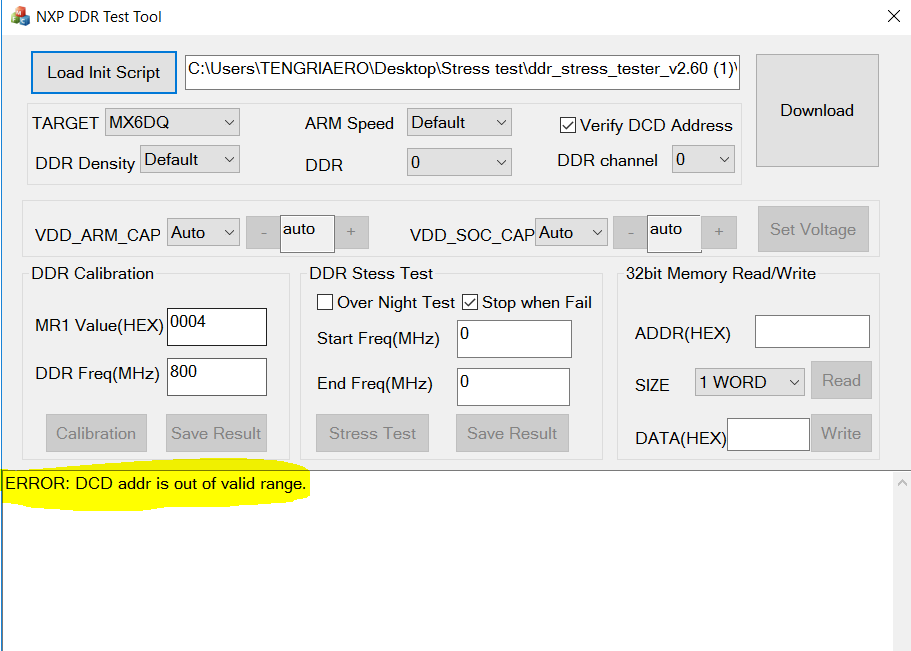Click the Load Init Script button
The height and width of the screenshot is (651, 911).
click(x=103, y=73)
